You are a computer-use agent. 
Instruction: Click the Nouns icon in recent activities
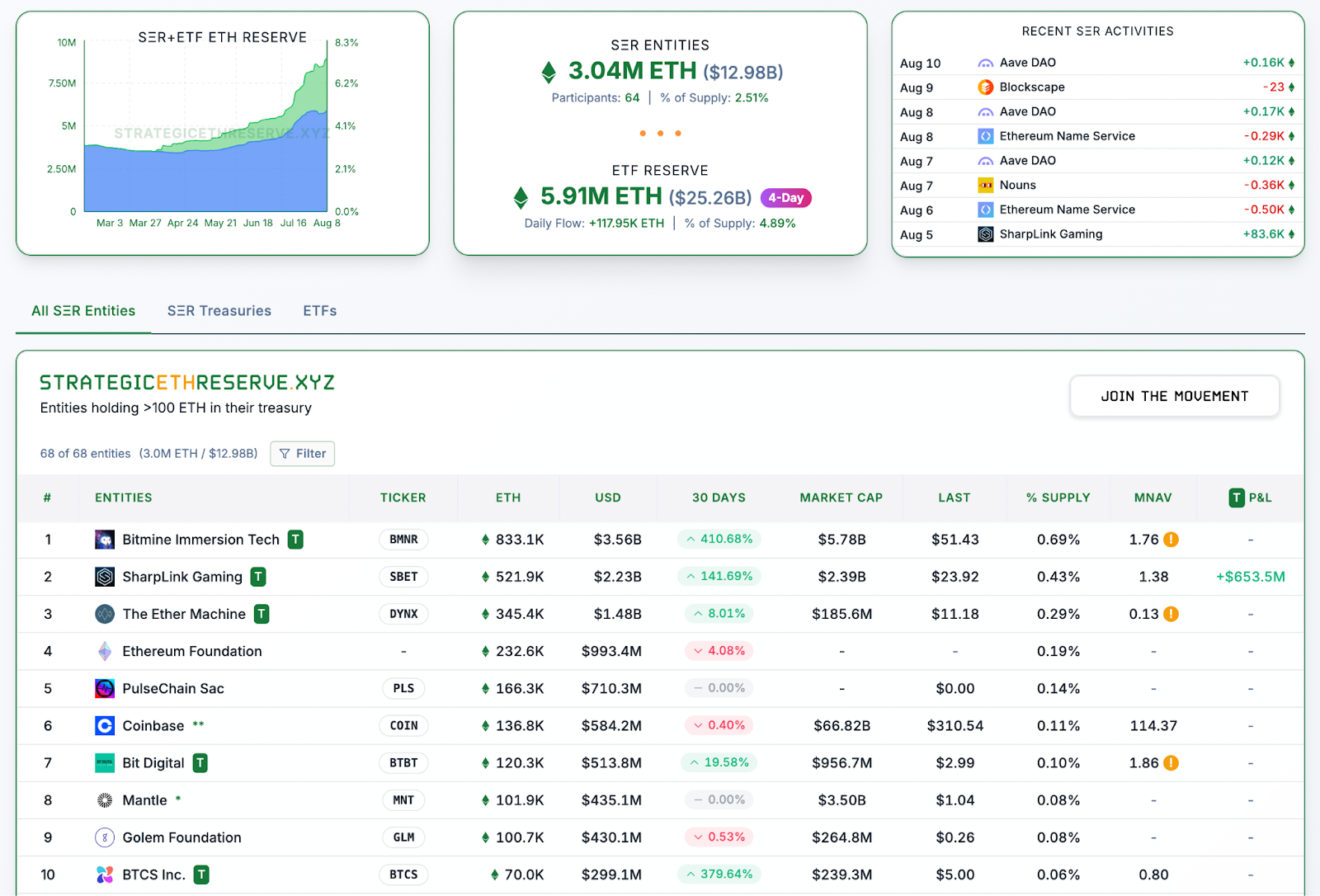[x=985, y=186]
